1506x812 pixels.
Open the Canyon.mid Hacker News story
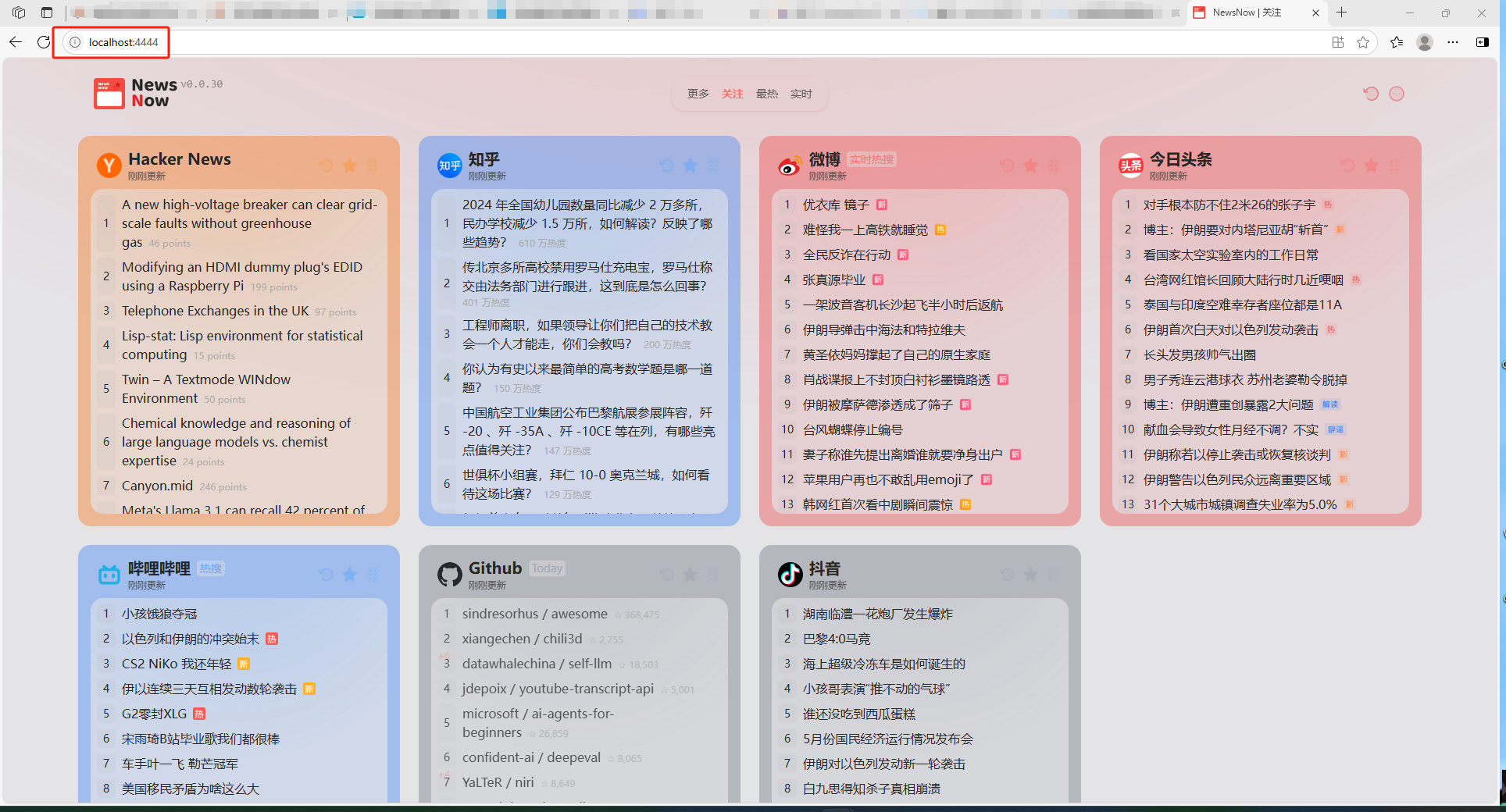coord(155,486)
